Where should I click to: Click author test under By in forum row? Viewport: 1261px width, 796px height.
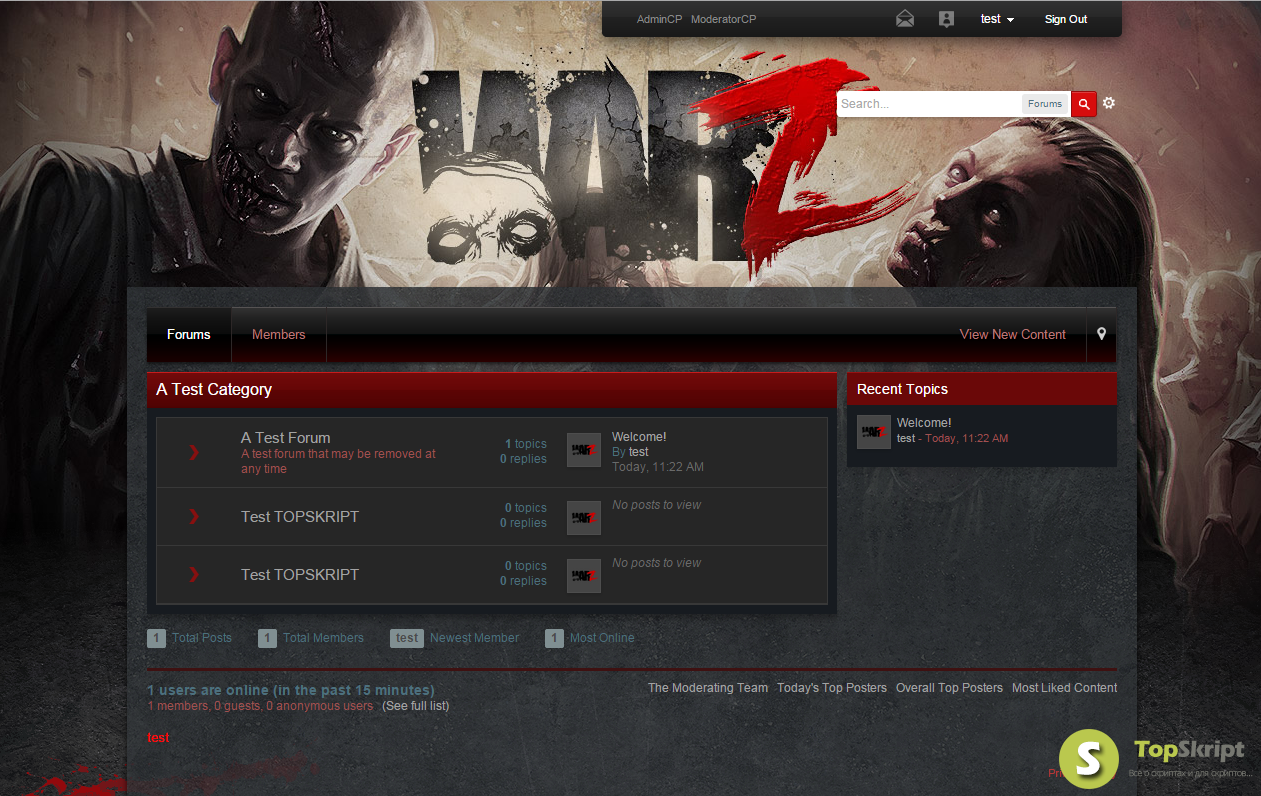point(639,452)
